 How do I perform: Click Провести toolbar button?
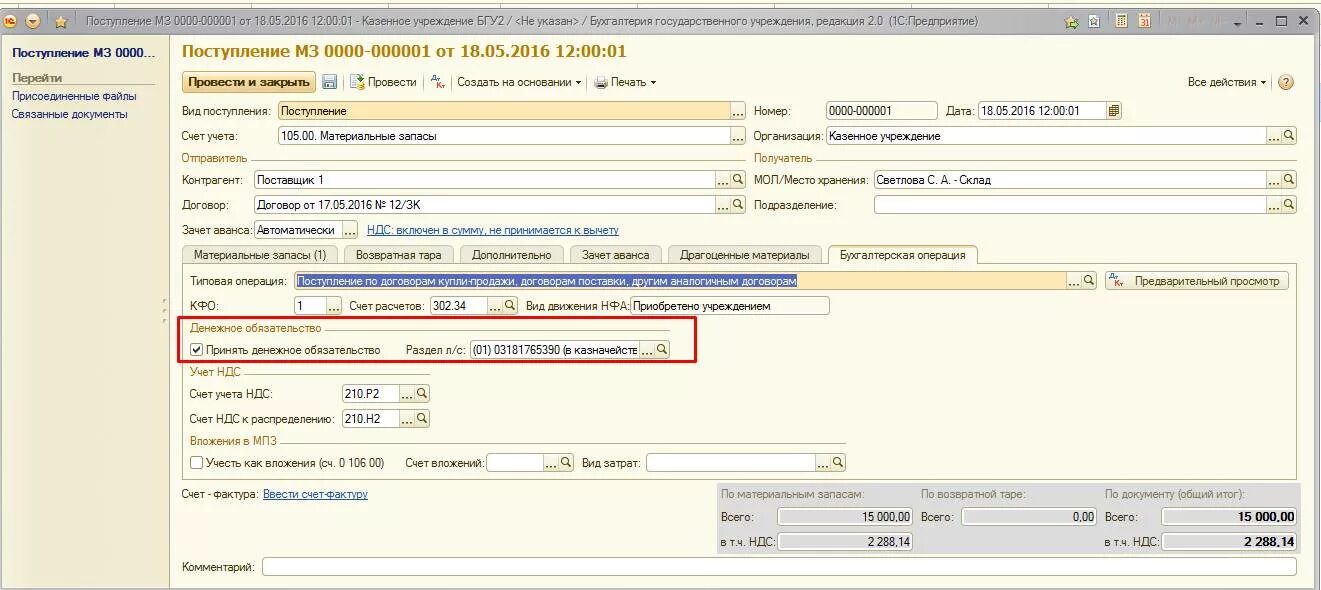pos(383,82)
